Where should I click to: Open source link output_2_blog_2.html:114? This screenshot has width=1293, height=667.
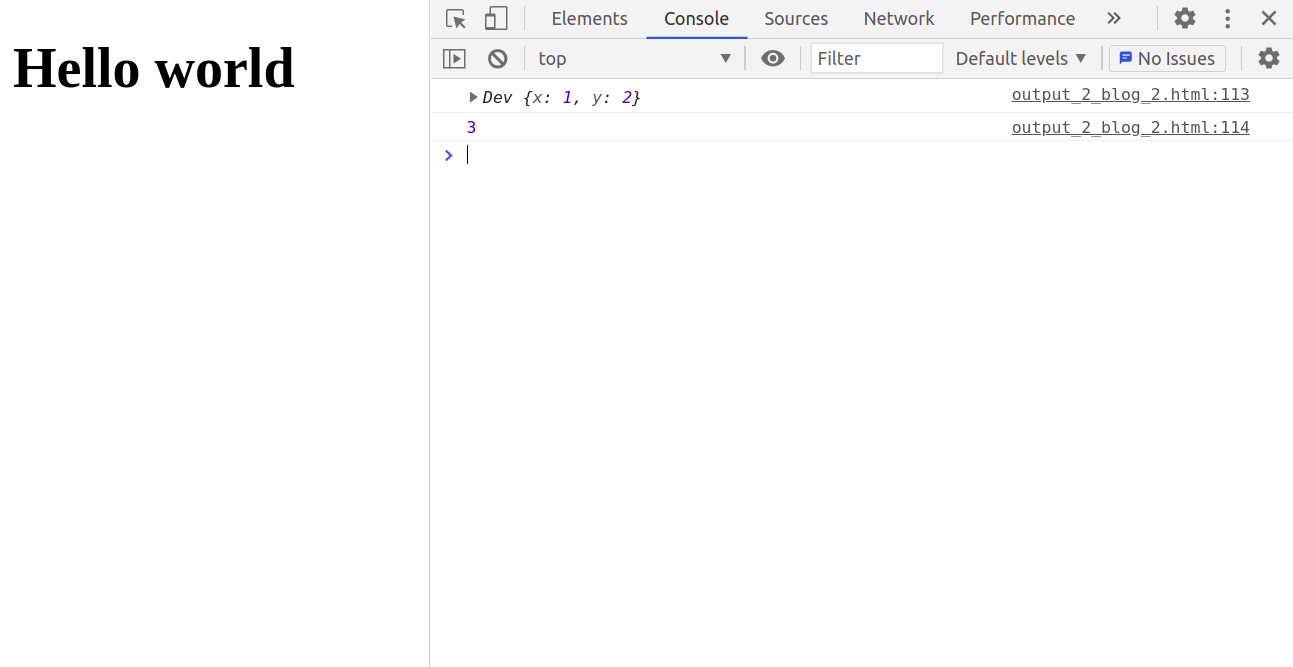[x=1130, y=128]
